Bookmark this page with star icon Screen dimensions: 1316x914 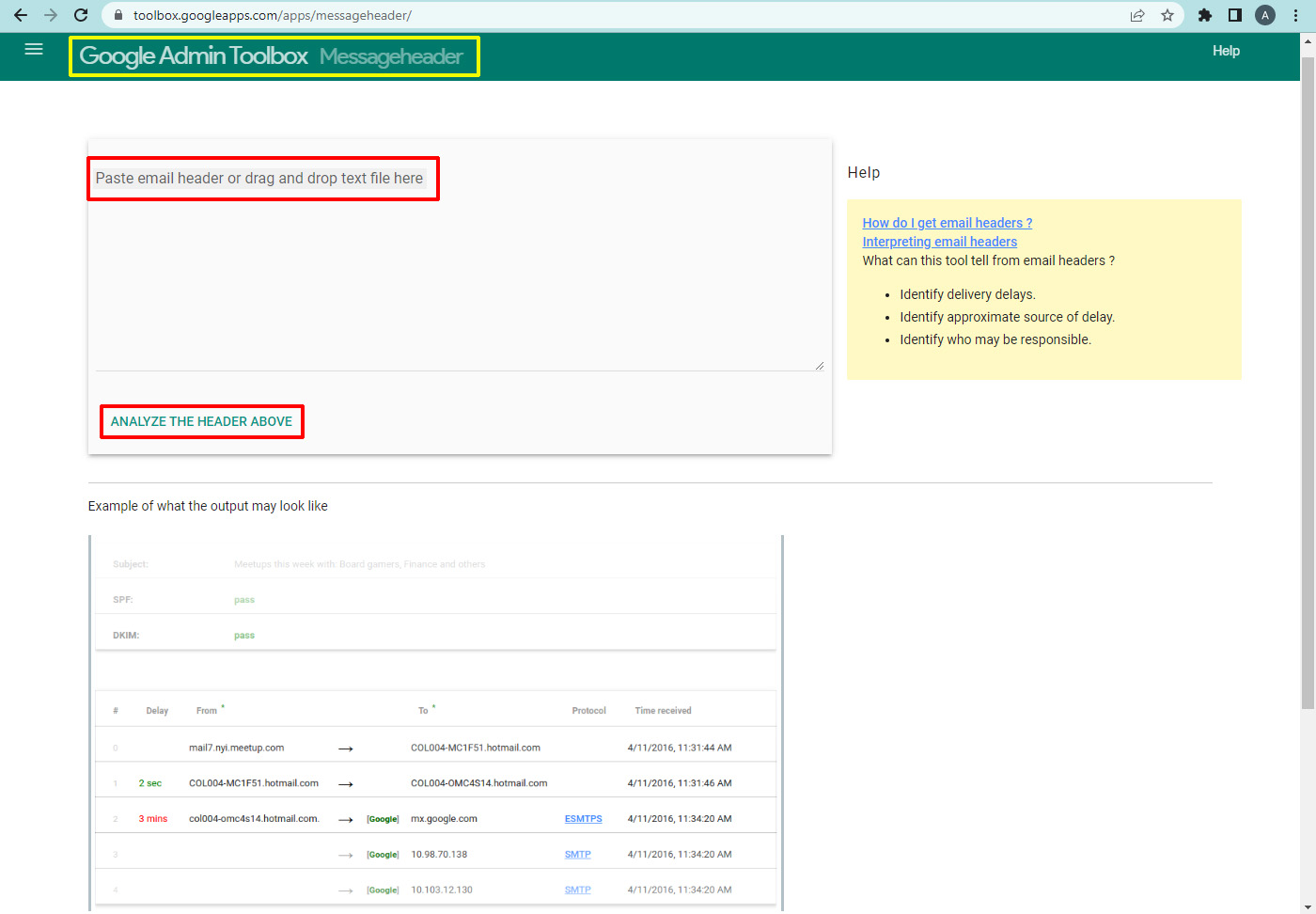1167,15
